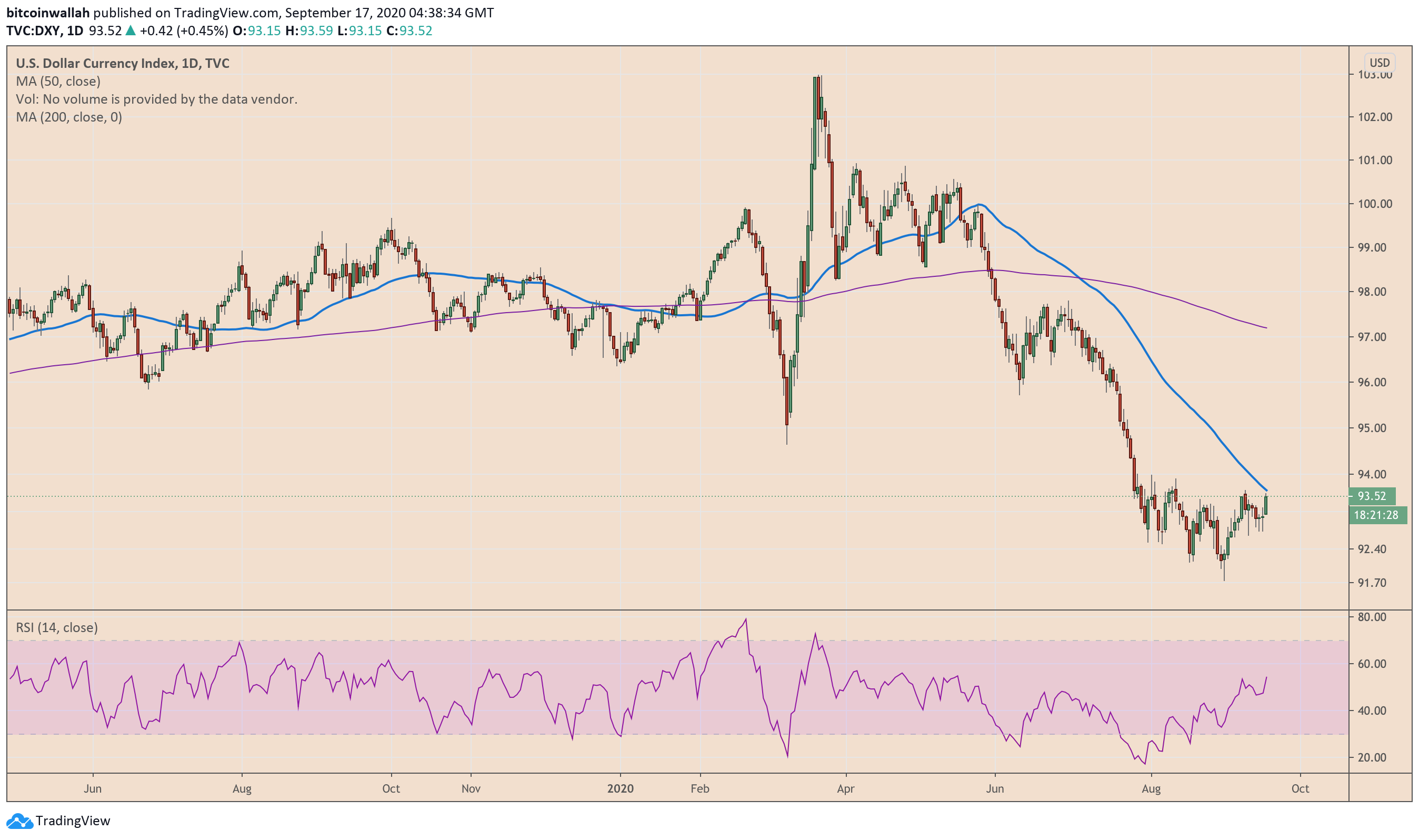Click the Vol no volume indicator legend

[x=156, y=99]
